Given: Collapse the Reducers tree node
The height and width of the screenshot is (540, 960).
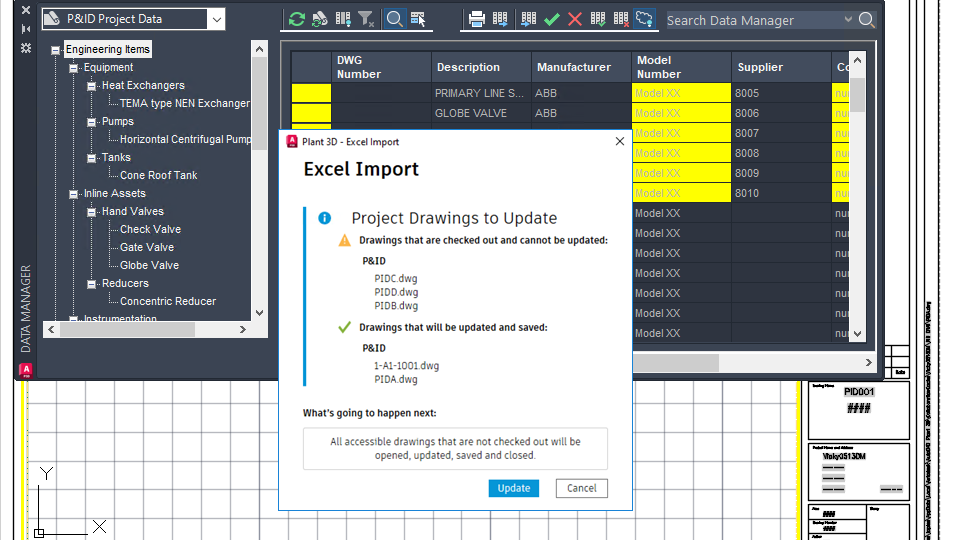Looking at the screenshot, I should (x=92, y=284).
